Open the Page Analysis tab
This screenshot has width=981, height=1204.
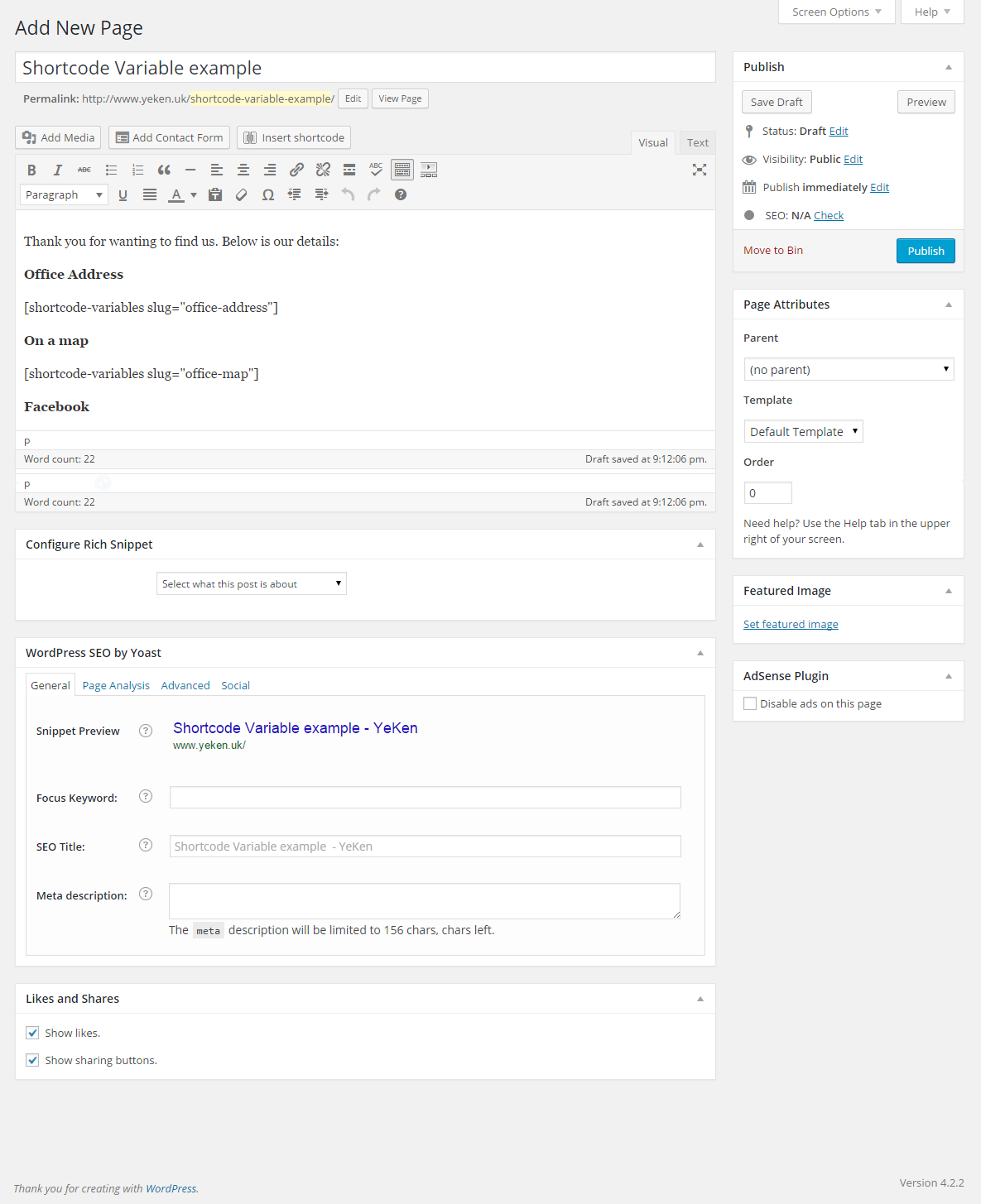point(116,685)
